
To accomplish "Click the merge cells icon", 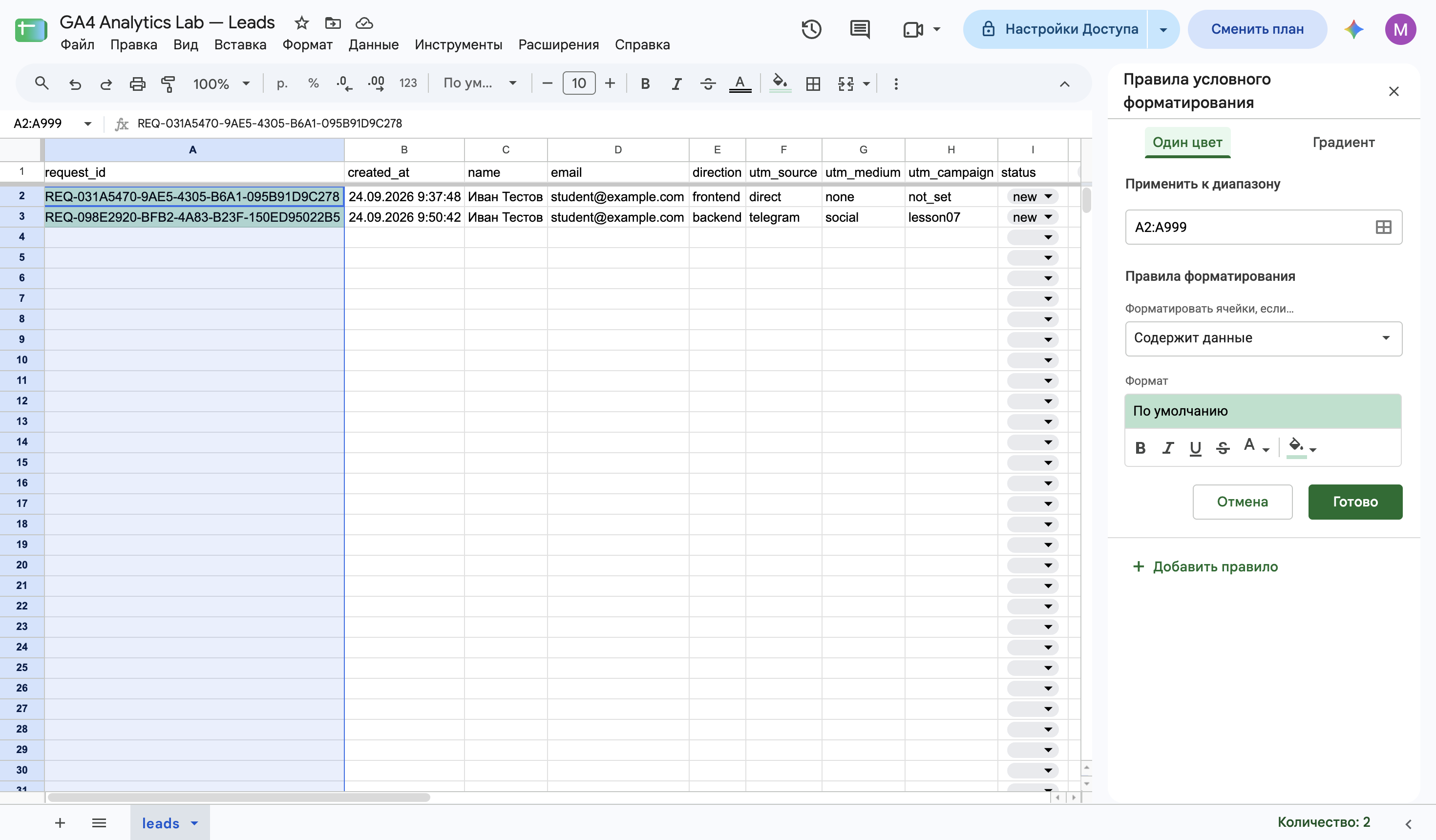I will tap(845, 84).
